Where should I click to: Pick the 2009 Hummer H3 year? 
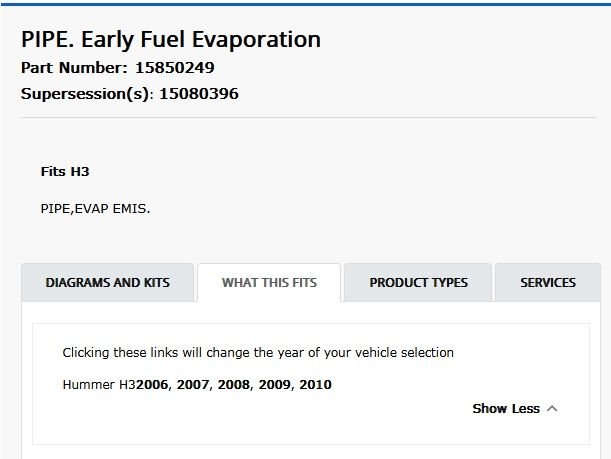(x=276, y=384)
